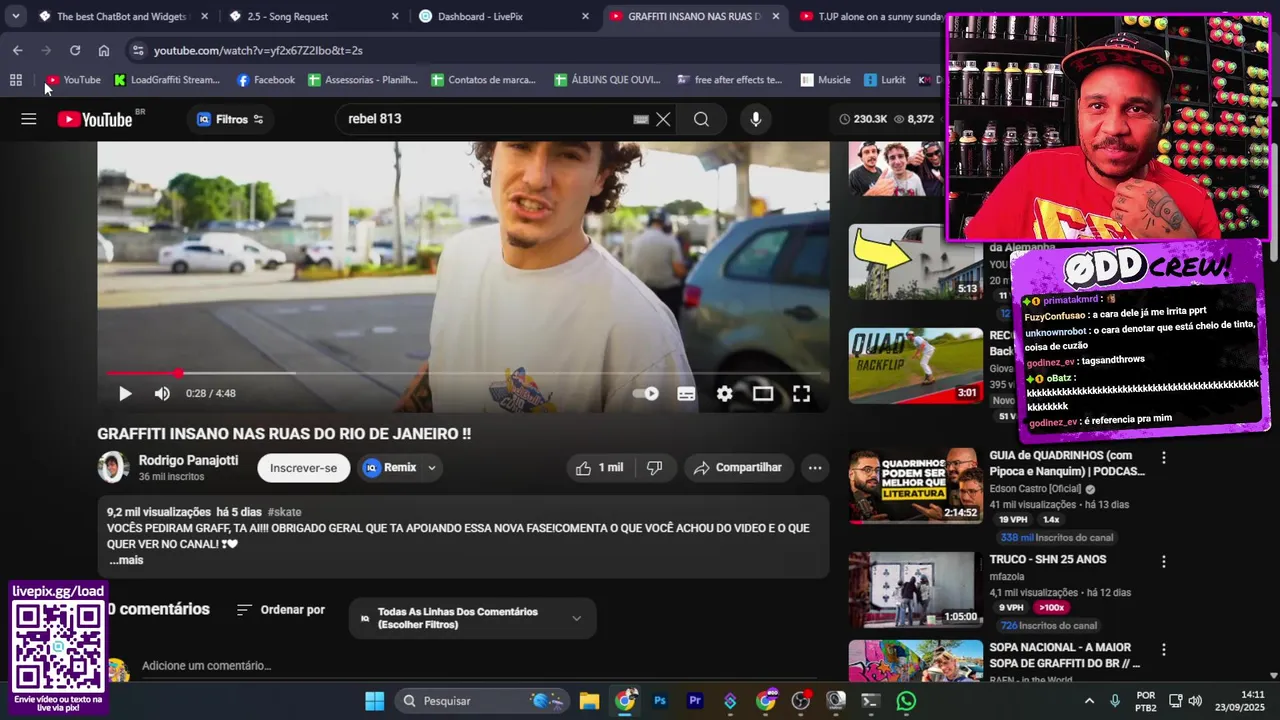Open the Filtros search filter button
The image size is (1280, 720).
230,119
